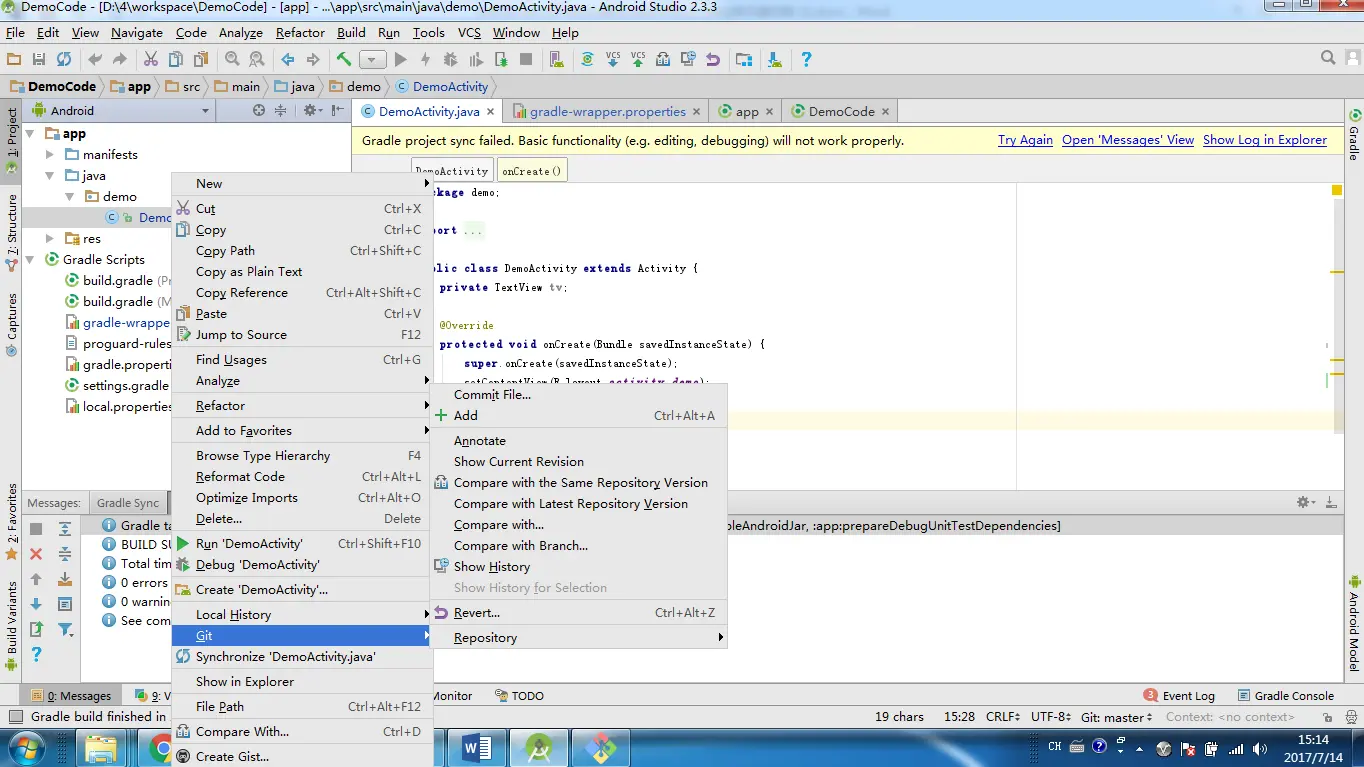Expand the res folder tree node

pos(50,238)
